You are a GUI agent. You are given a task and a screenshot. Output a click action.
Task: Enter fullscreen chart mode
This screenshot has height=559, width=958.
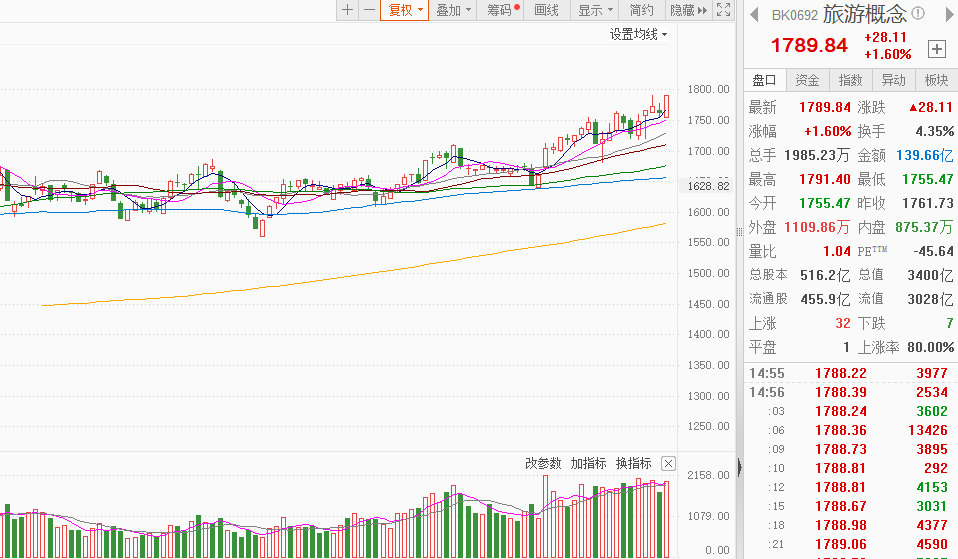pos(724,10)
